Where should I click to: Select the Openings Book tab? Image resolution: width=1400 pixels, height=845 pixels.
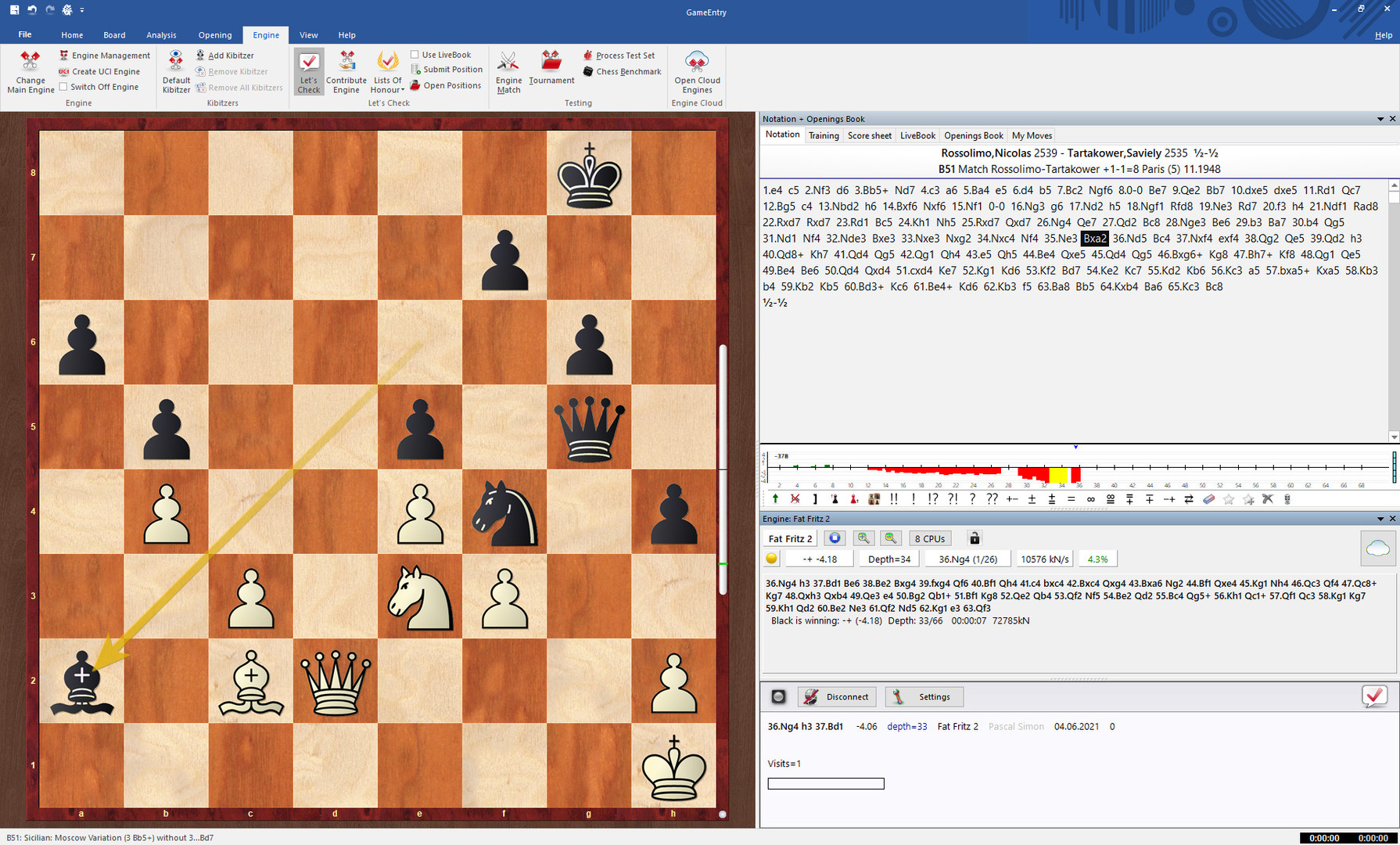click(x=973, y=135)
